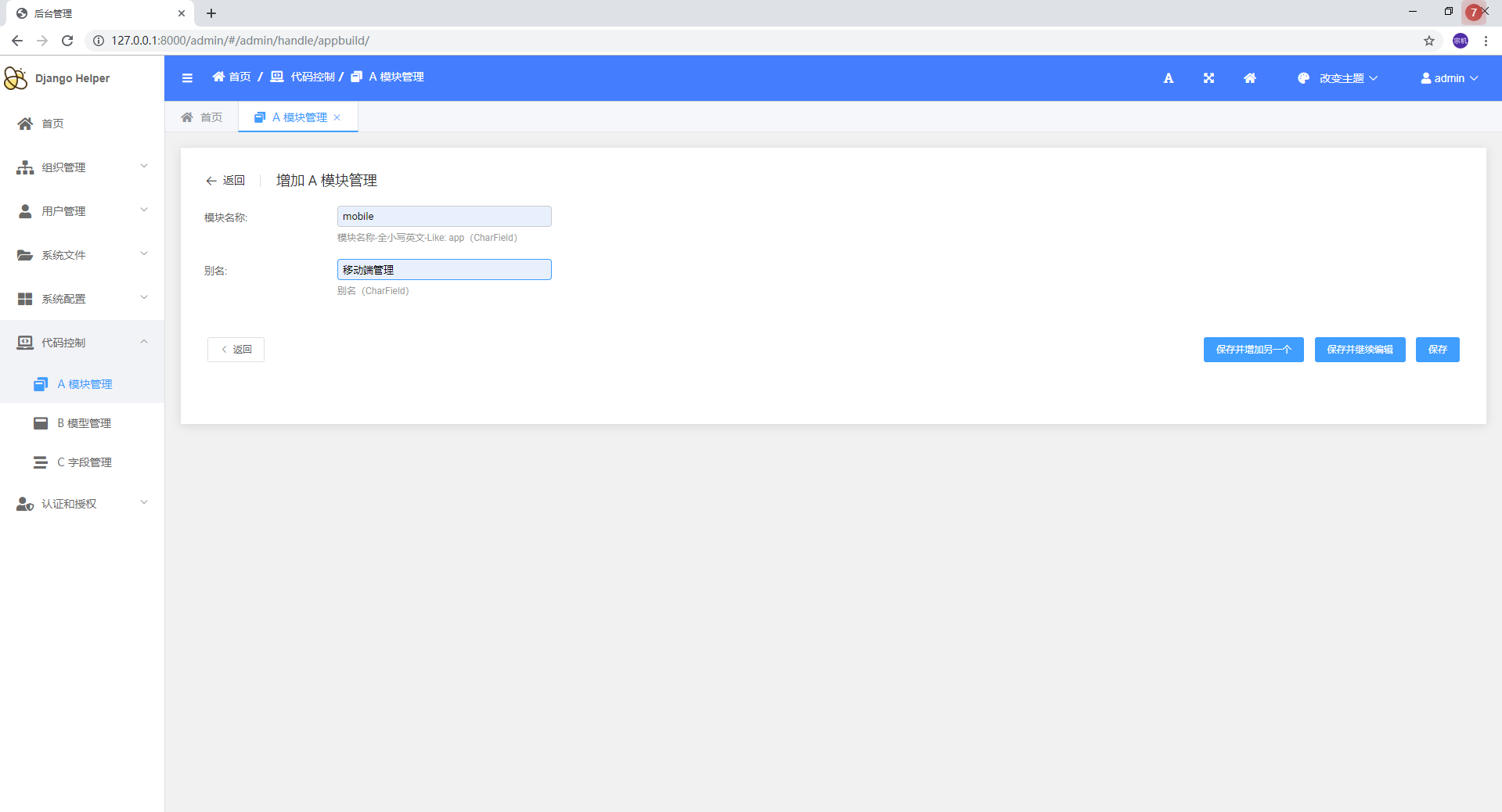The image size is (1502, 812).
Task: Click the font size 'A' header icon
Action: (1168, 78)
